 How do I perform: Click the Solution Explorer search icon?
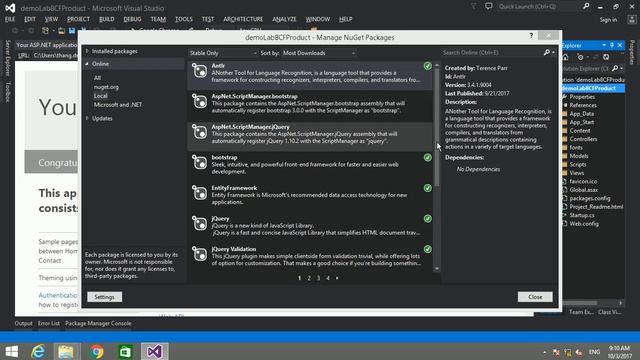615,69
